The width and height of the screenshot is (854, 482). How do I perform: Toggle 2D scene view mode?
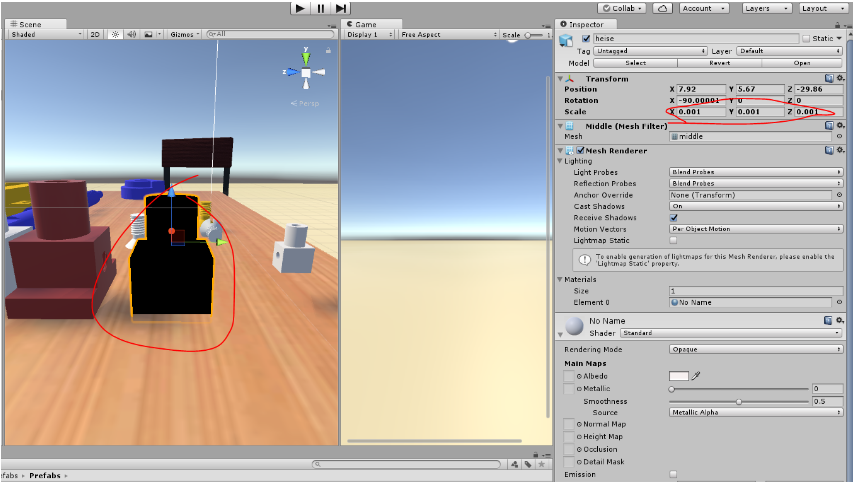click(95, 34)
